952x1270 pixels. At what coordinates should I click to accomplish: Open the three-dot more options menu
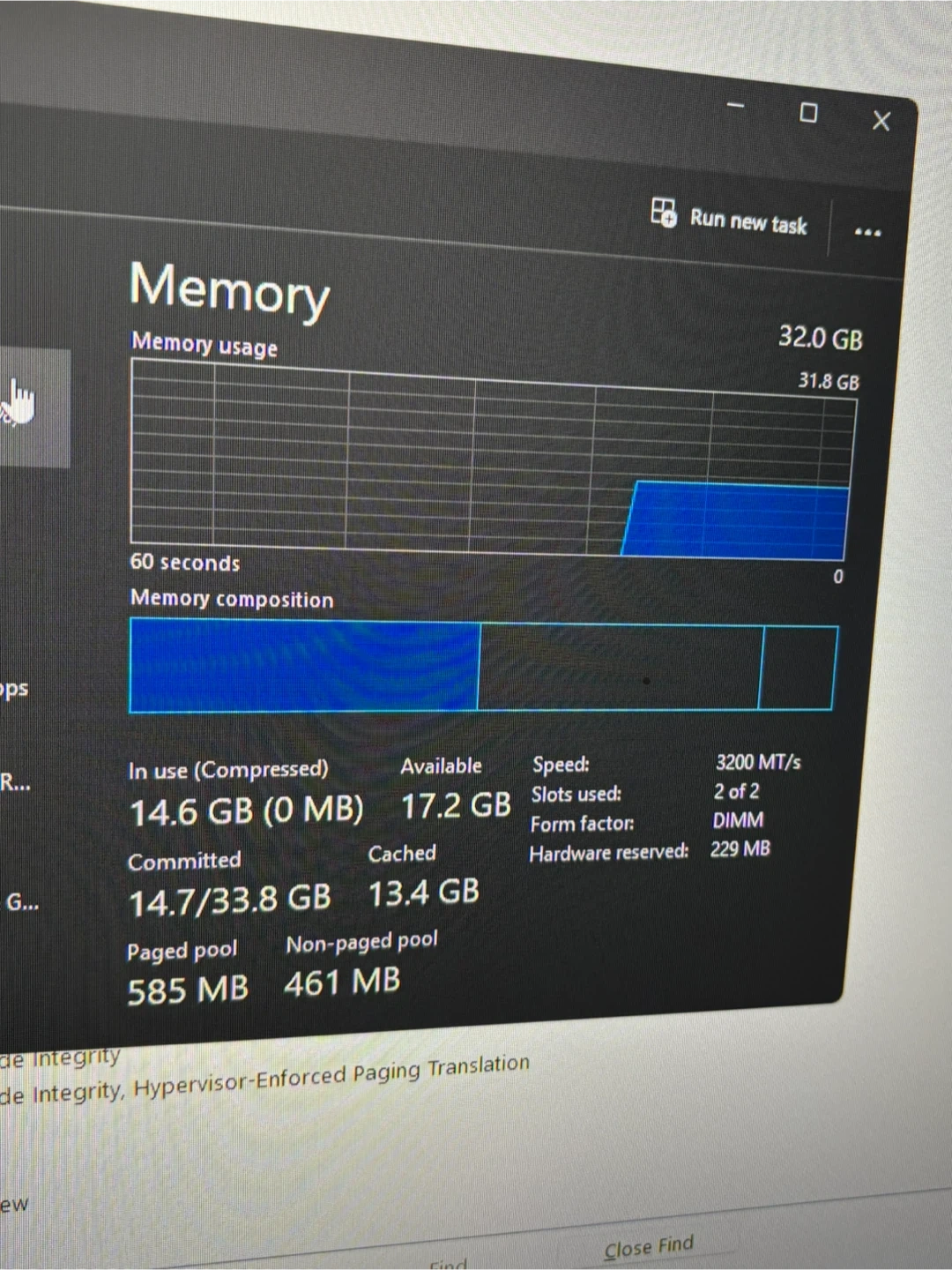(x=867, y=233)
